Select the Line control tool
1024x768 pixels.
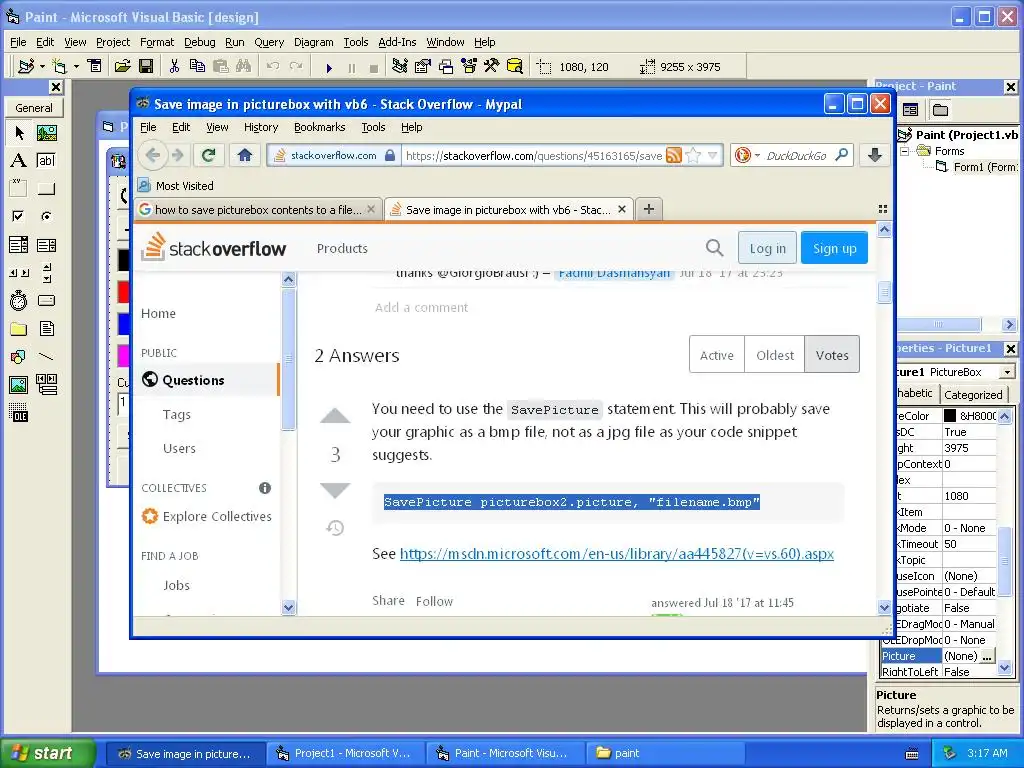coord(46,357)
